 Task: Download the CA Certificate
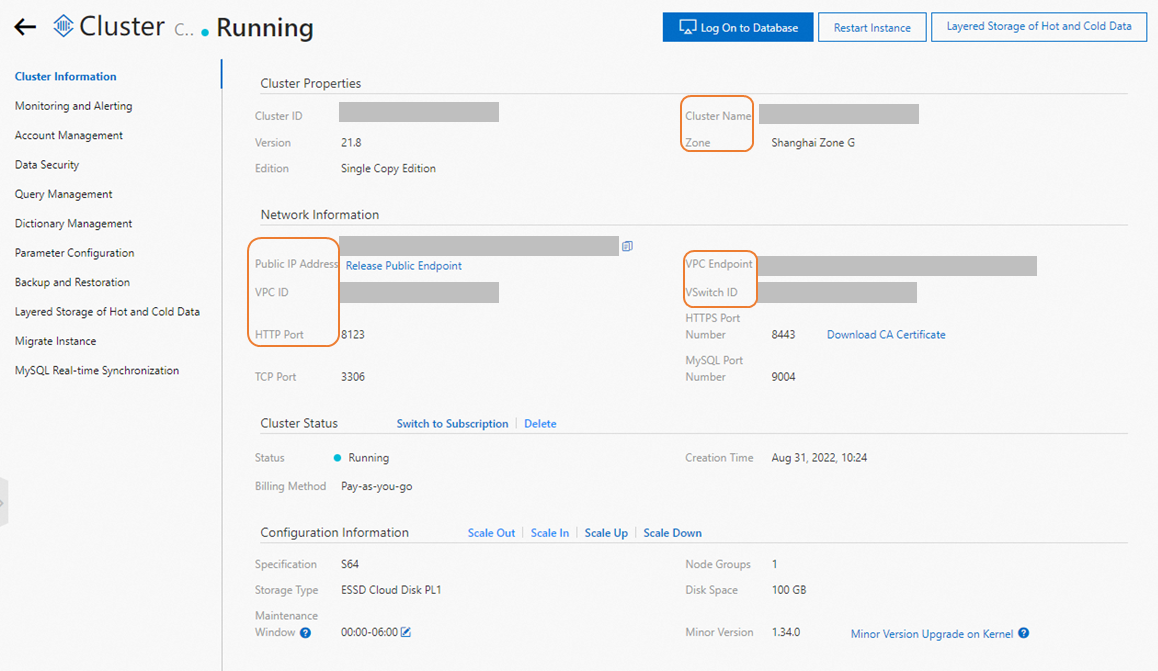[x=886, y=334]
